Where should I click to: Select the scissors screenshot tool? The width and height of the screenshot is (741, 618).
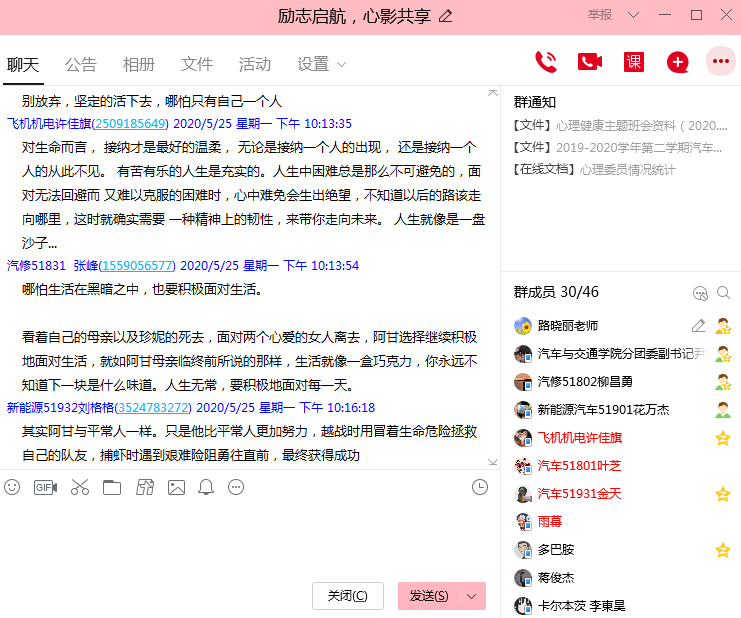coord(80,487)
